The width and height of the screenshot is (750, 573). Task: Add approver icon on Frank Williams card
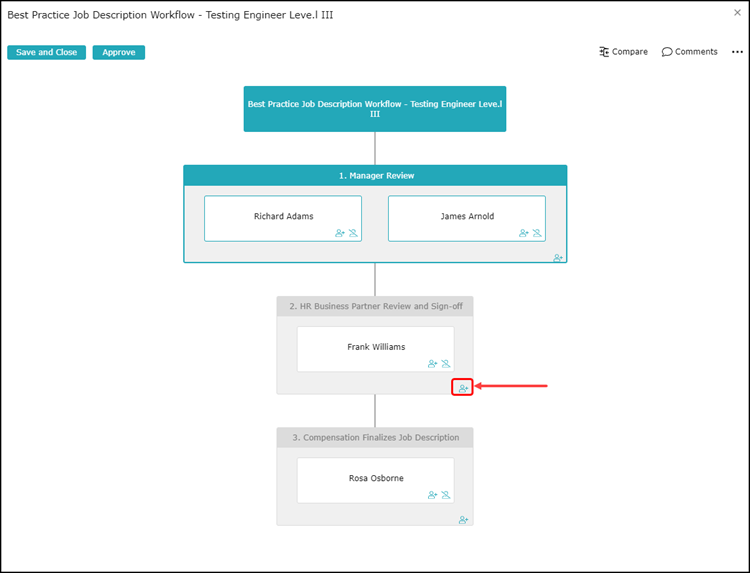coord(432,364)
